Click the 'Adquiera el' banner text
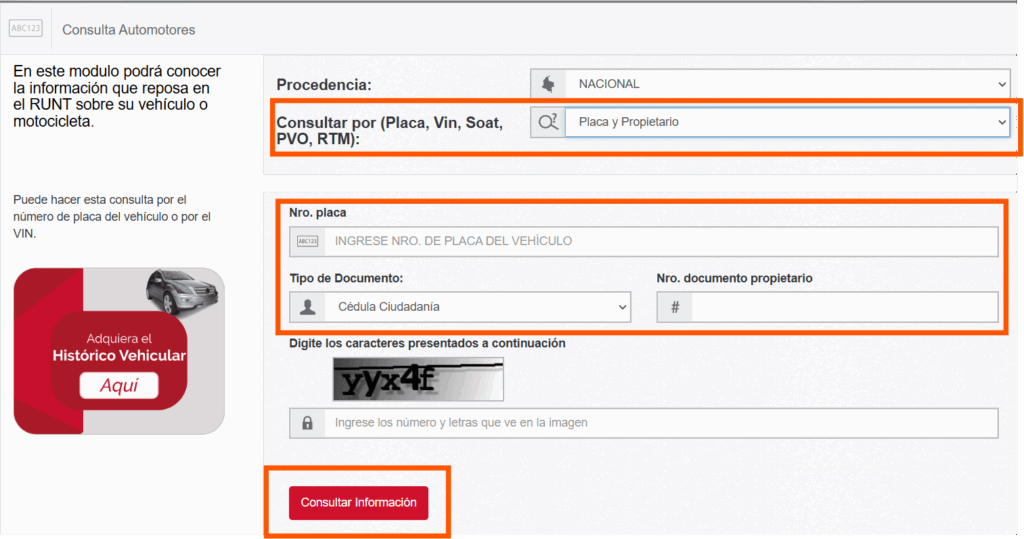The height and width of the screenshot is (539, 1024). (119, 338)
